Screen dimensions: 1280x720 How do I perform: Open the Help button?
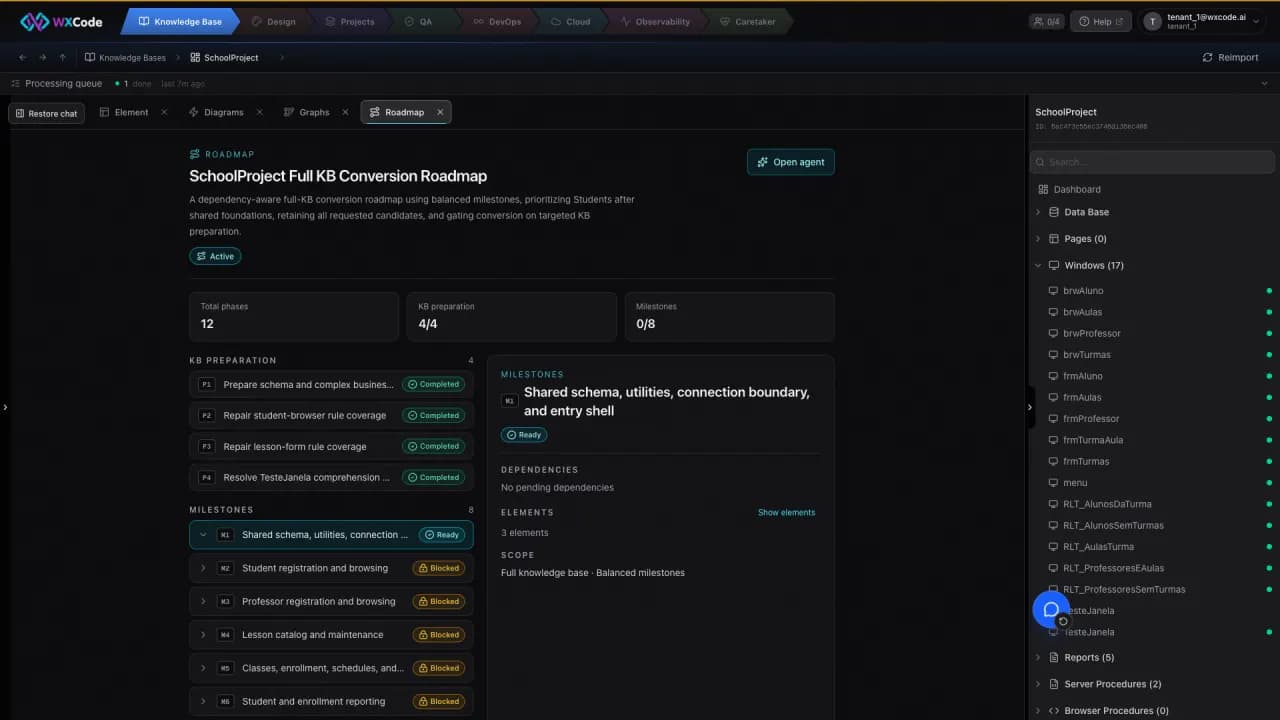(1102, 21)
